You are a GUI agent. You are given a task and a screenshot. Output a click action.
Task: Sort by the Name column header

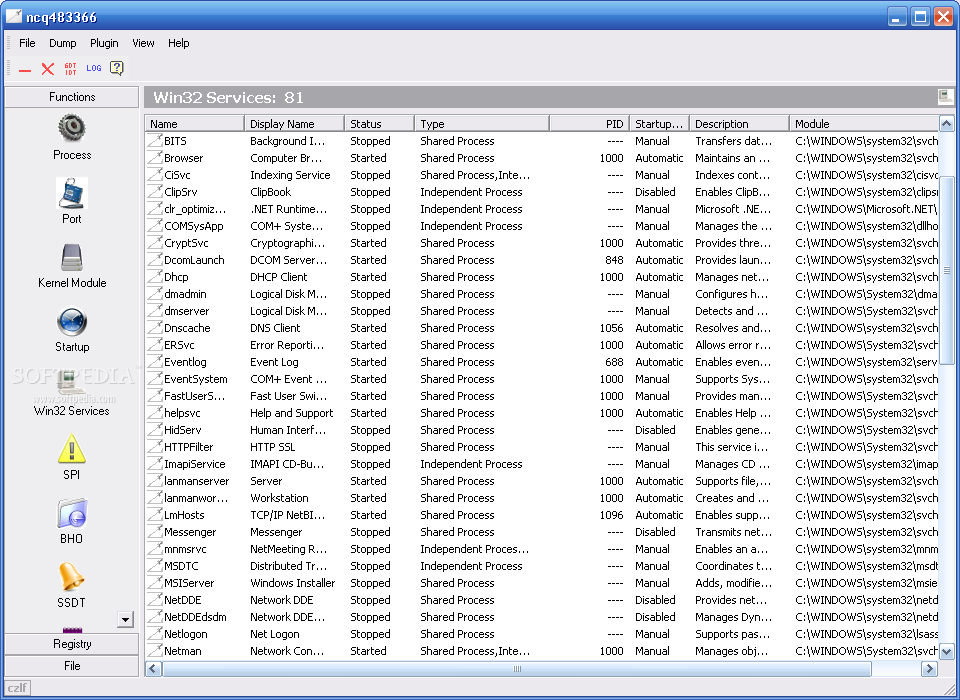tap(195, 124)
